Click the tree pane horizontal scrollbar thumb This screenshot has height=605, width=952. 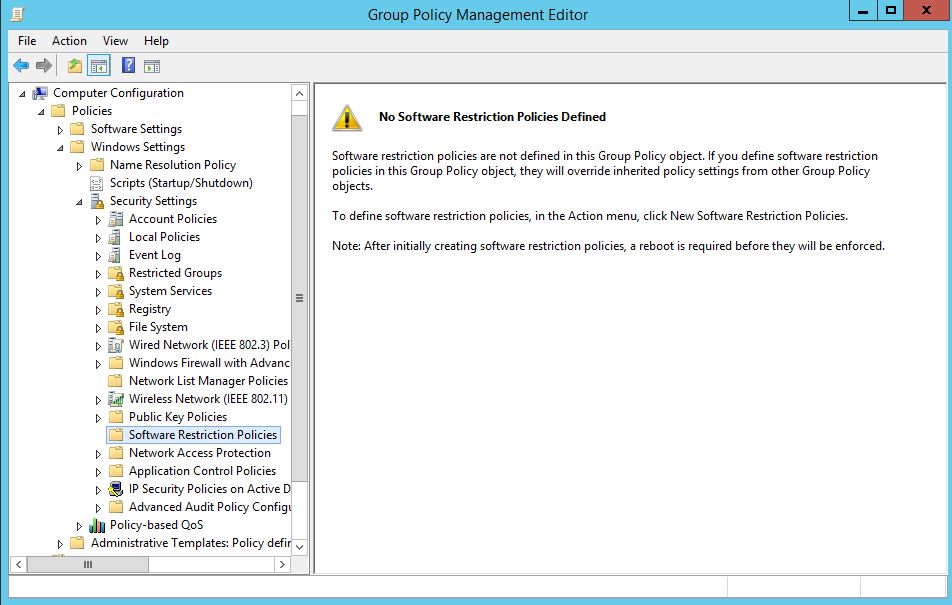88,564
